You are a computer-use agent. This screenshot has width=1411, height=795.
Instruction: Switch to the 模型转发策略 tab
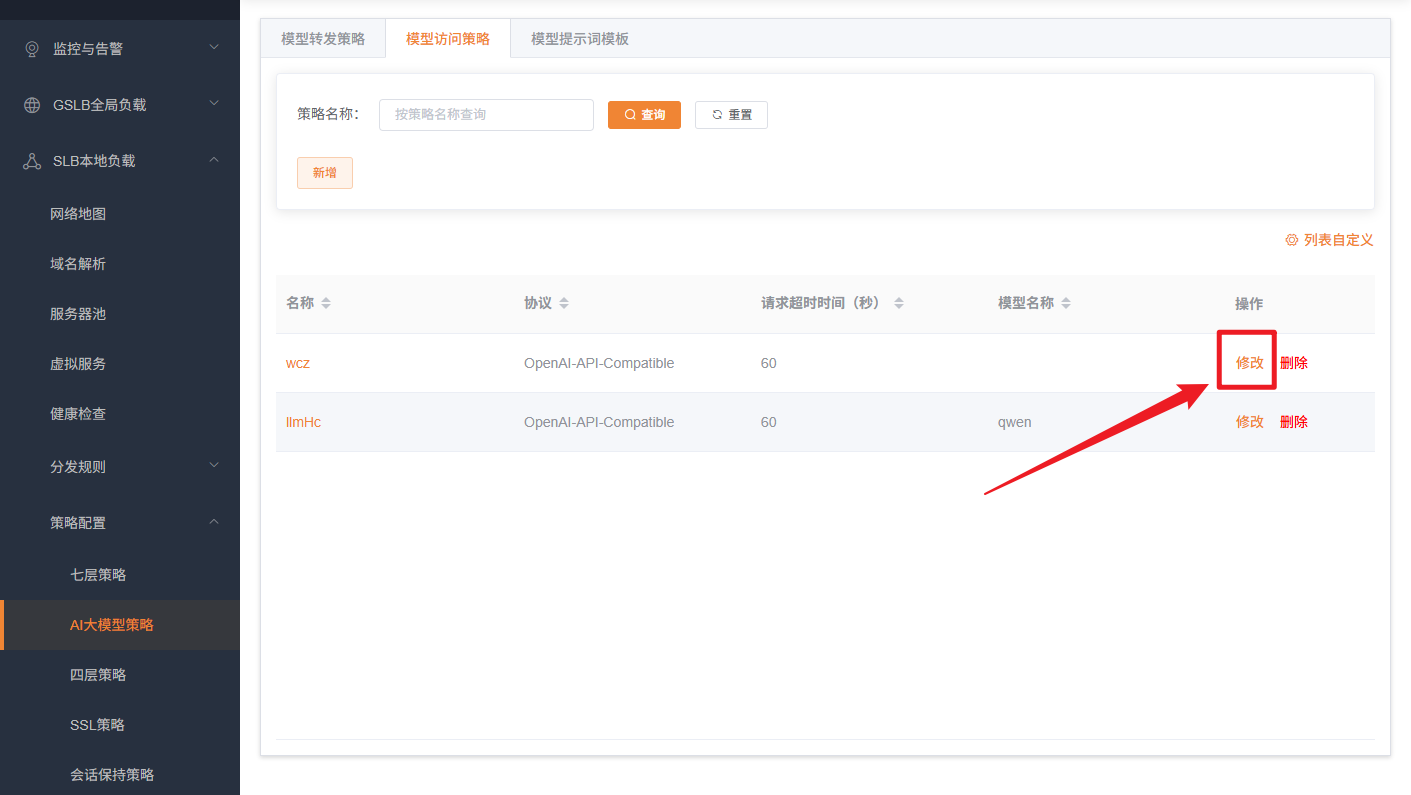coord(323,39)
